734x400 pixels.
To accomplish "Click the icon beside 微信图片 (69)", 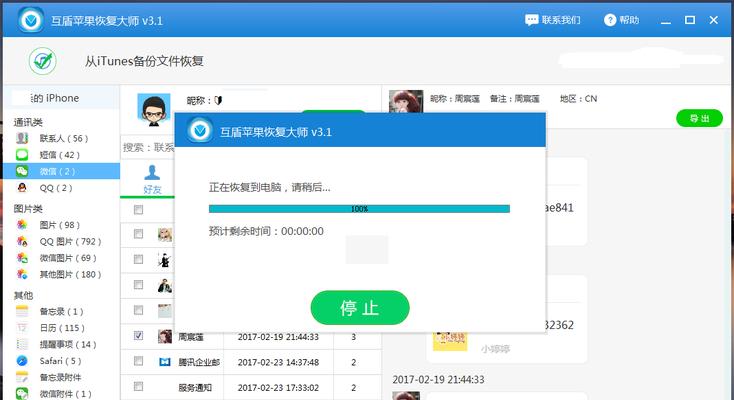I will tap(22, 258).
